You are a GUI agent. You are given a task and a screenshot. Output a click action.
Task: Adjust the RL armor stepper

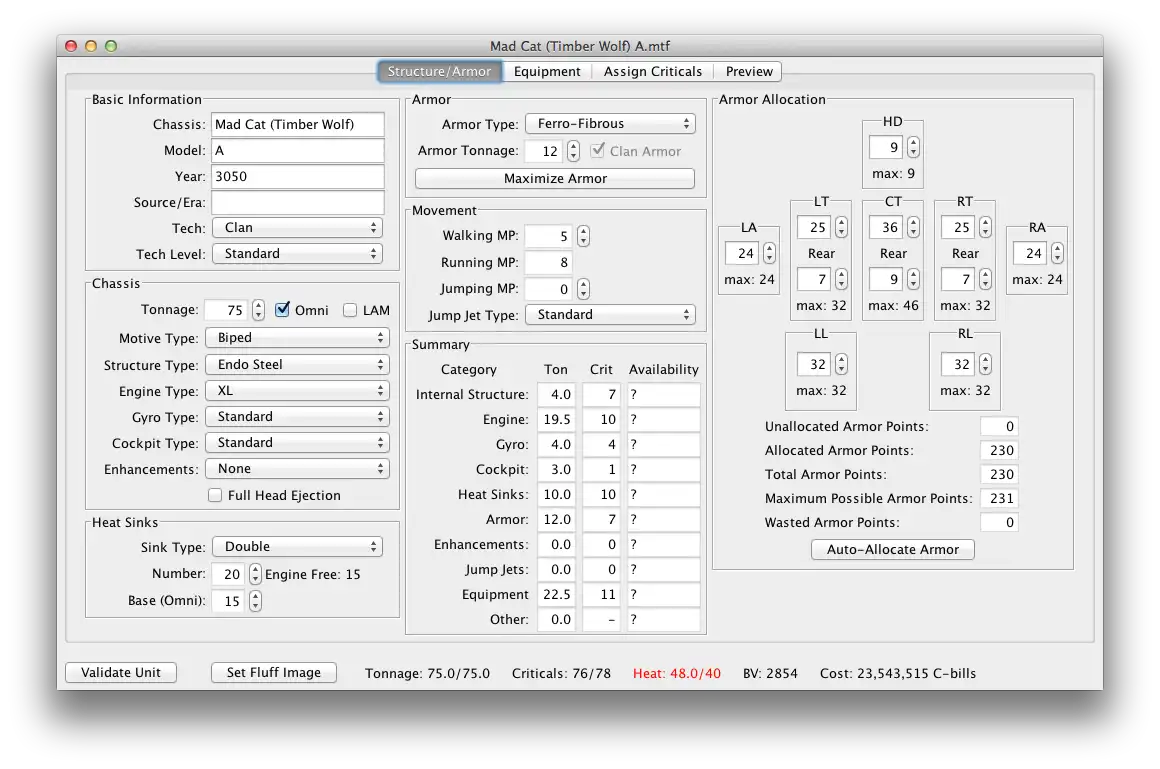pyautogui.click(x=985, y=364)
